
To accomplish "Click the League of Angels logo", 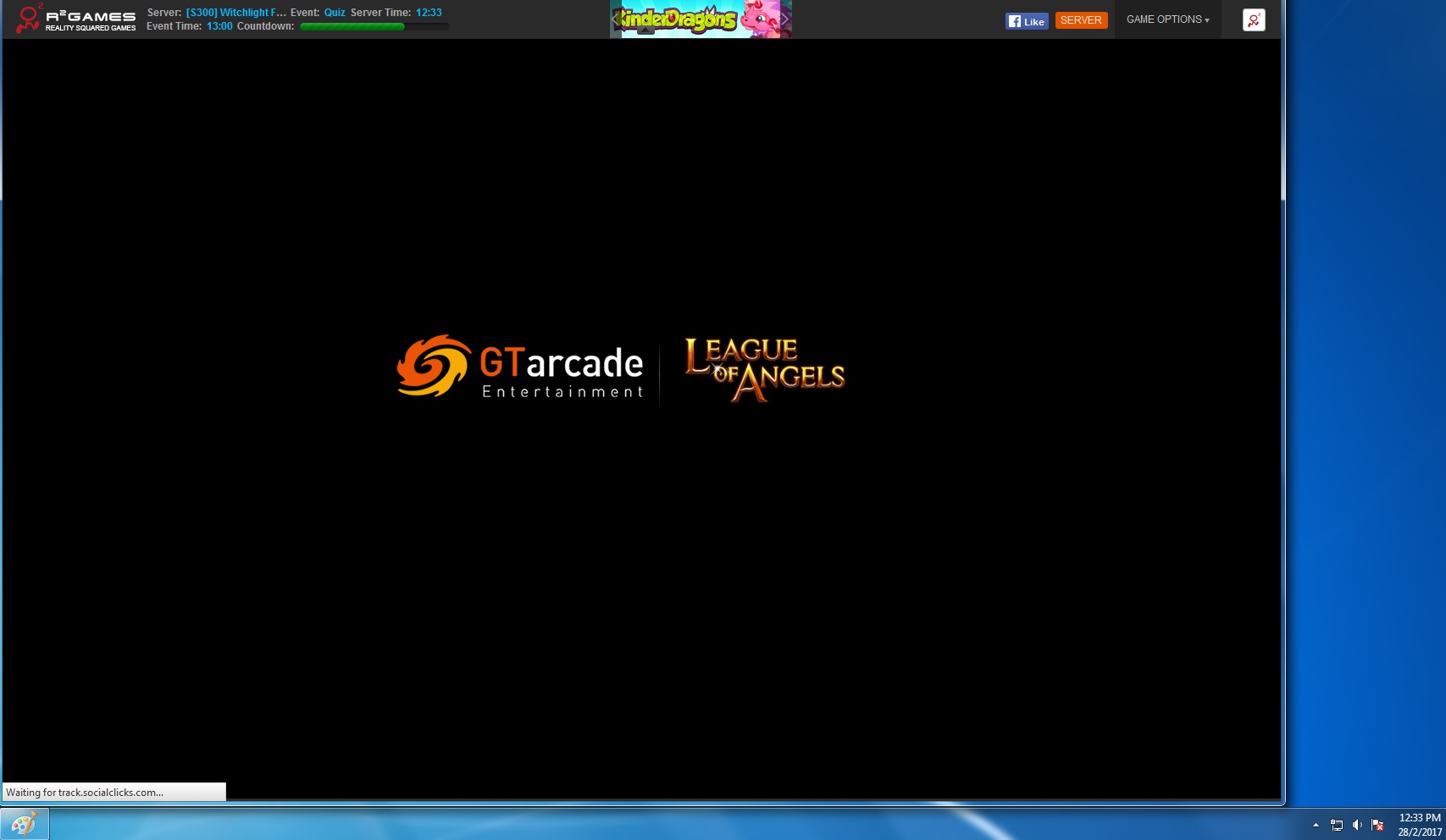I will (x=764, y=369).
